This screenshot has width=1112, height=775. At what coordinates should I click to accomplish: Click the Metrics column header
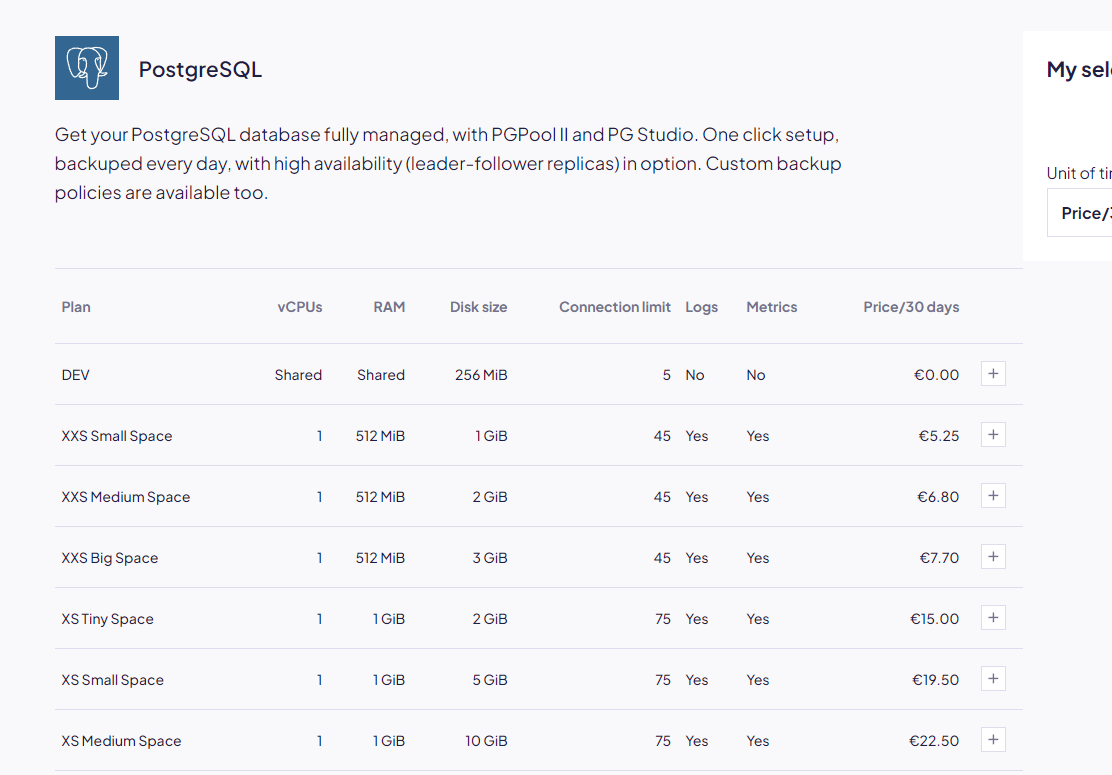click(772, 307)
